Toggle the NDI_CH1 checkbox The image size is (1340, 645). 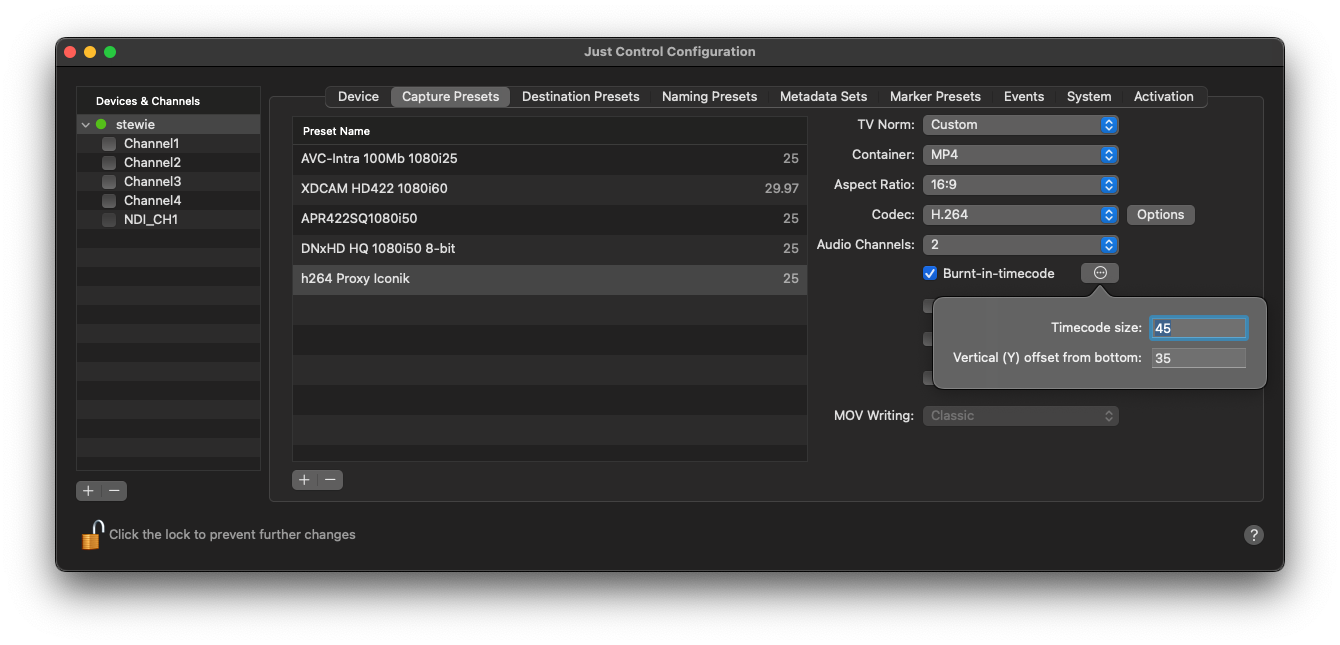pos(109,220)
